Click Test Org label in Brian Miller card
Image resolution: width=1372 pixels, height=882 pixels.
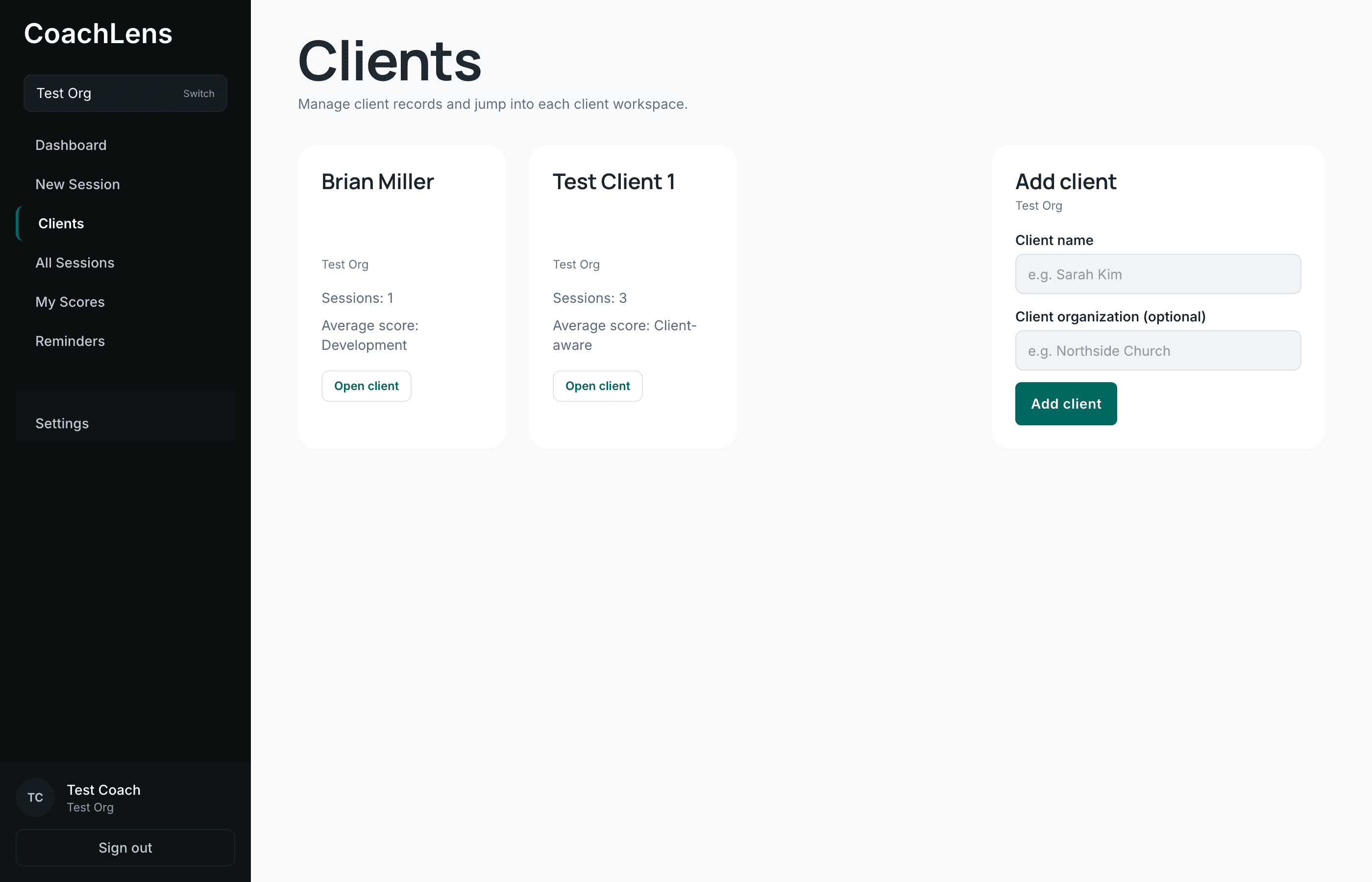point(345,264)
